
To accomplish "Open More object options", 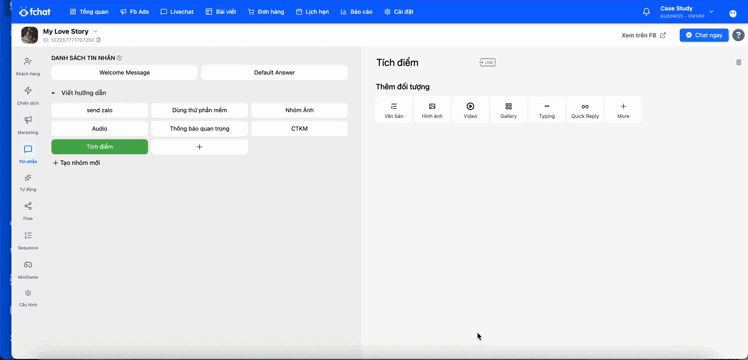I will point(623,110).
